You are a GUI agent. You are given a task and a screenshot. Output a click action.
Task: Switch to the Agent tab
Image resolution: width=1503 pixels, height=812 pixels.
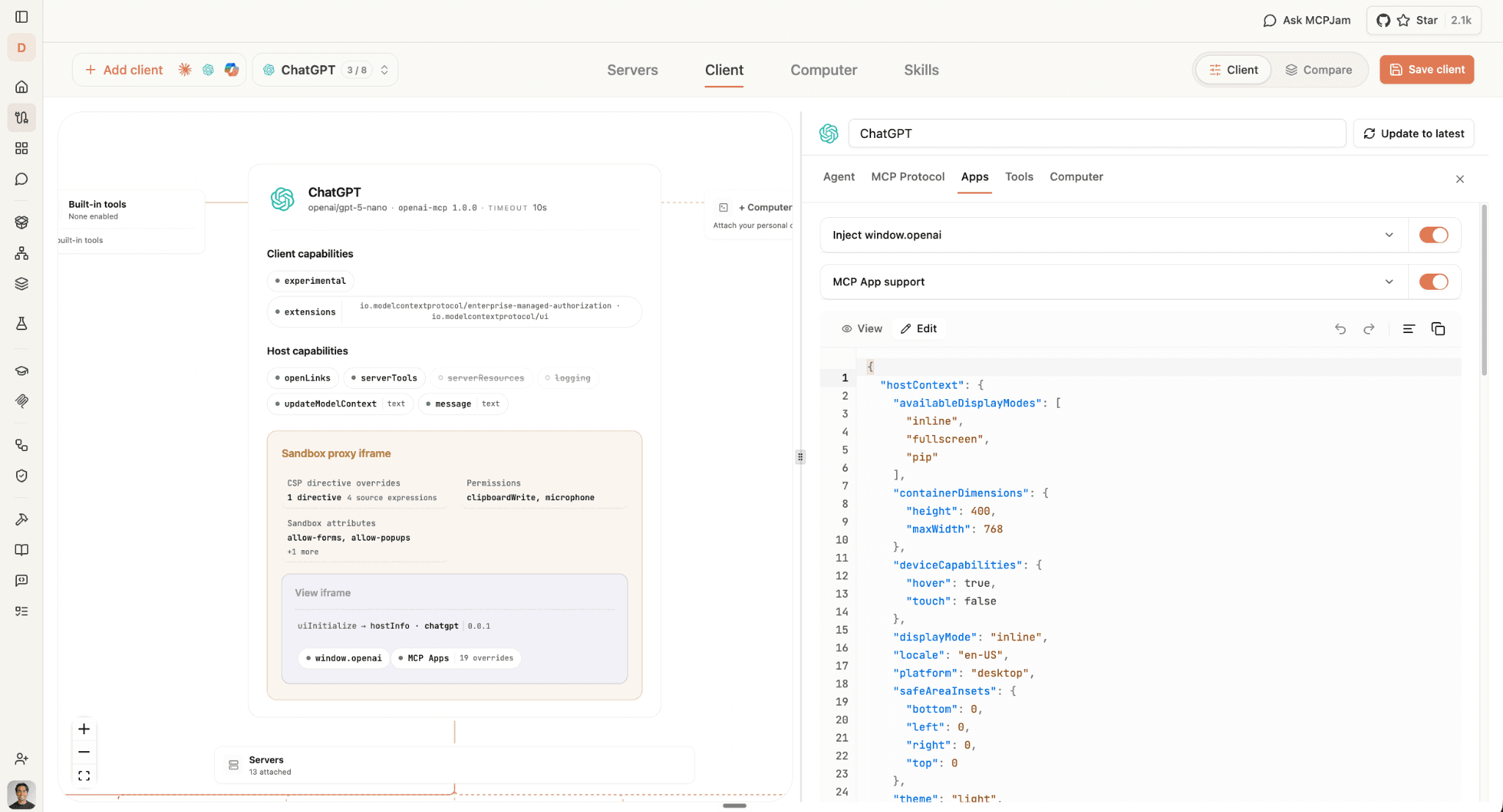click(x=839, y=177)
